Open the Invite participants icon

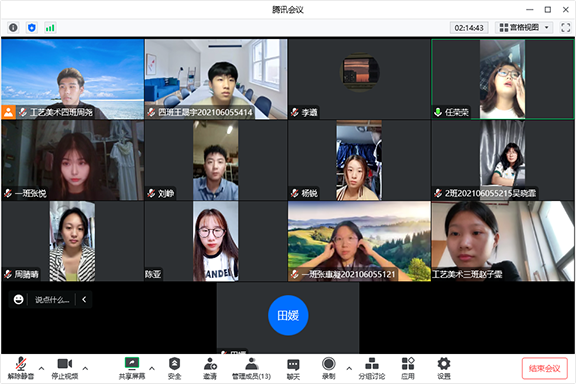point(210,369)
